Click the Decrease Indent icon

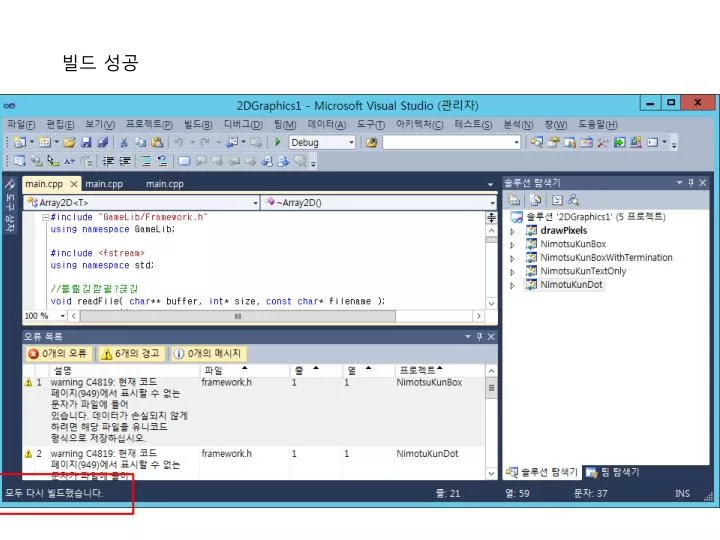108,161
